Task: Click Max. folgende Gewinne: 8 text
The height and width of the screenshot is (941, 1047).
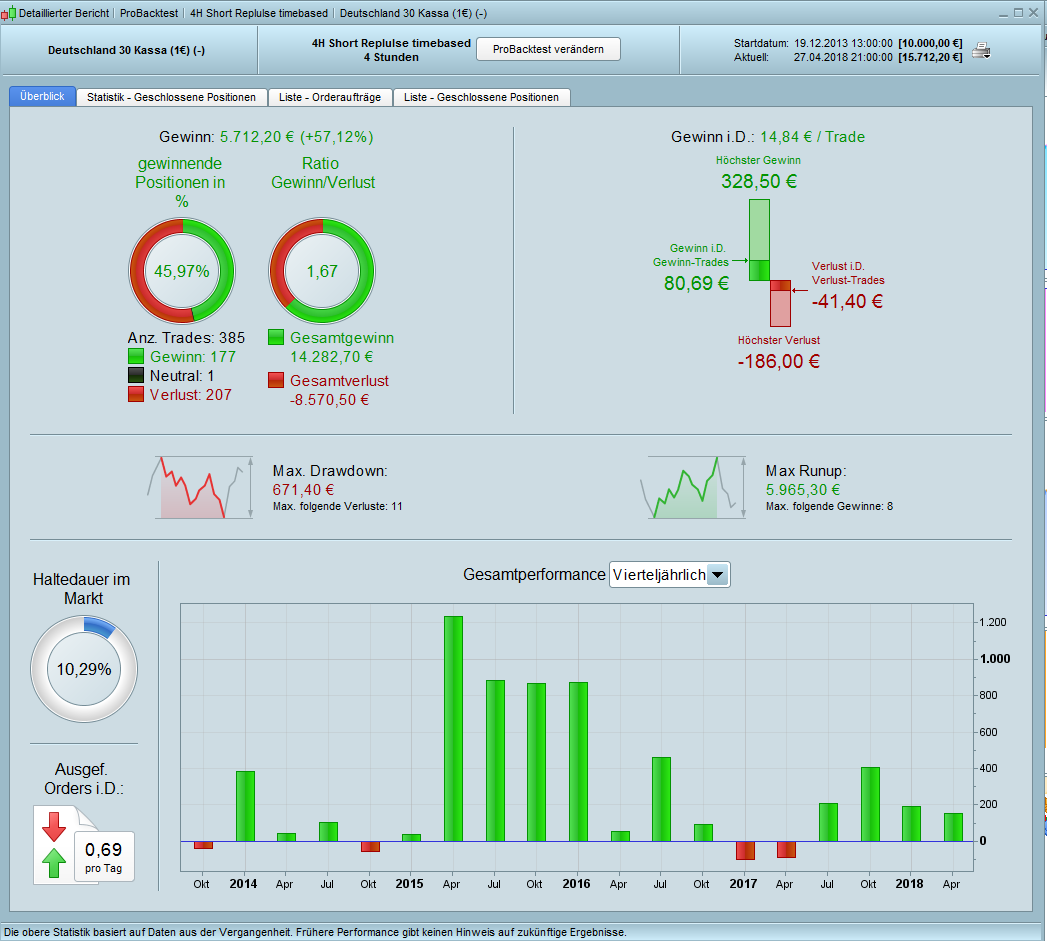Action: [829, 507]
